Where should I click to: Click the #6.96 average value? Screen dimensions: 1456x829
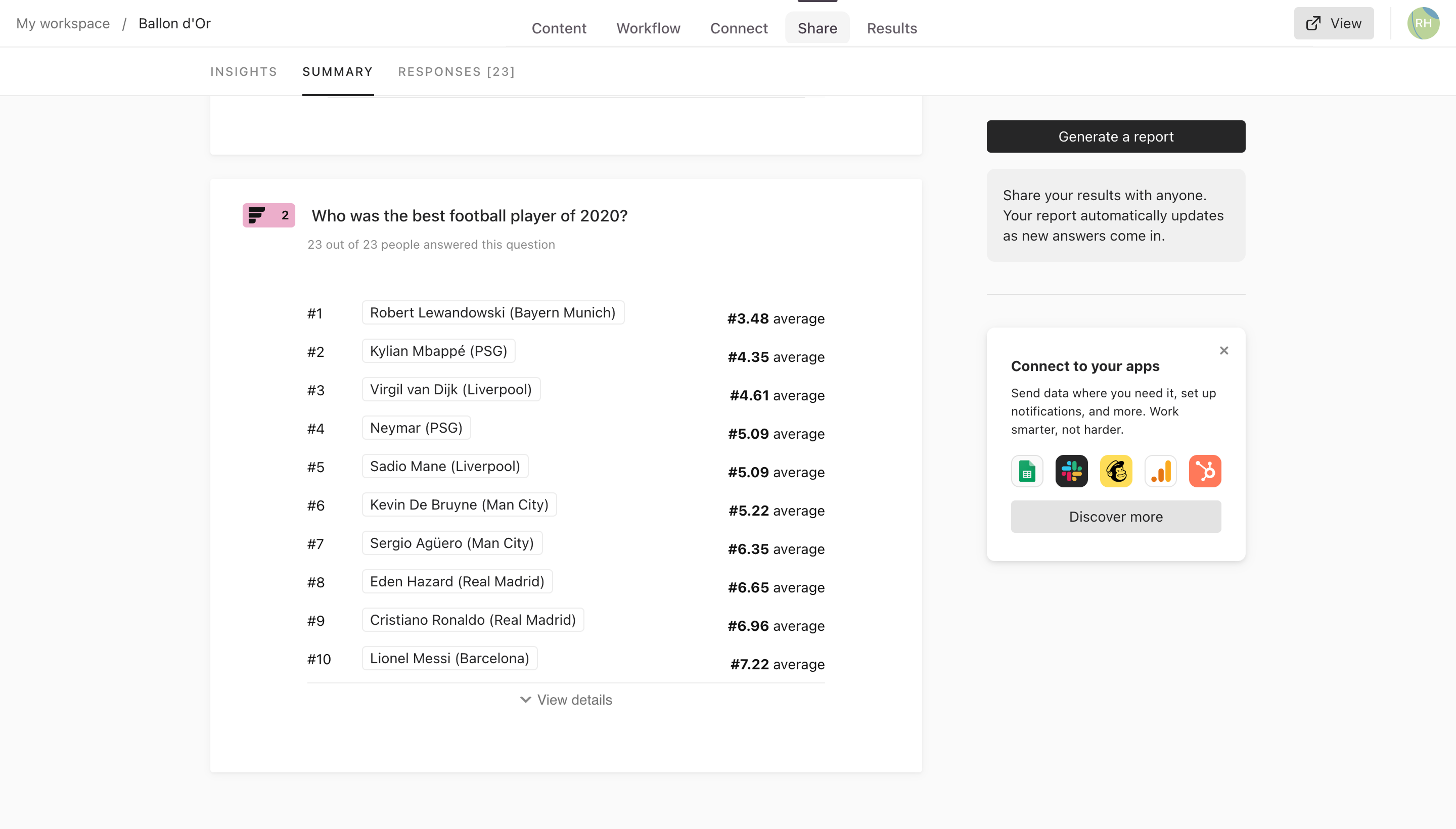776,626
